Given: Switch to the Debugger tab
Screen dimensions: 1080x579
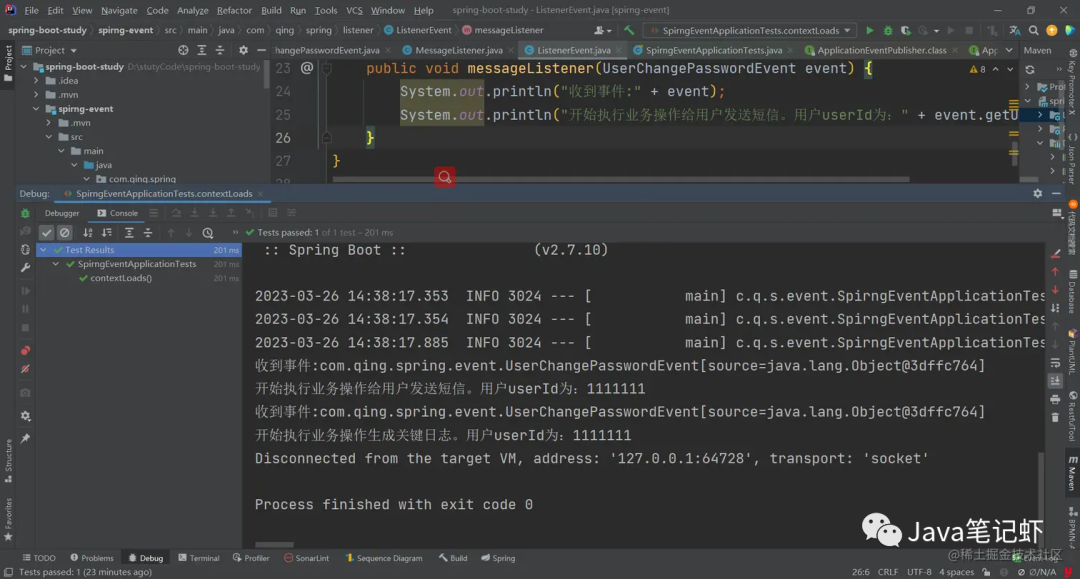Looking at the screenshot, I should coord(62,213).
